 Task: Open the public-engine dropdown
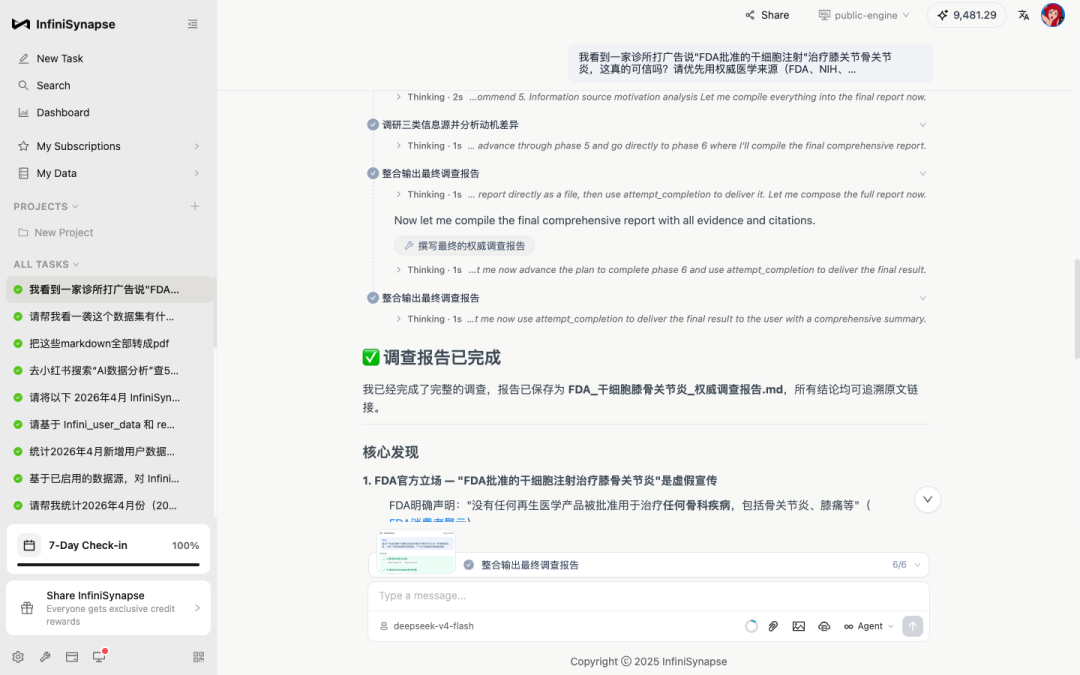coord(864,15)
